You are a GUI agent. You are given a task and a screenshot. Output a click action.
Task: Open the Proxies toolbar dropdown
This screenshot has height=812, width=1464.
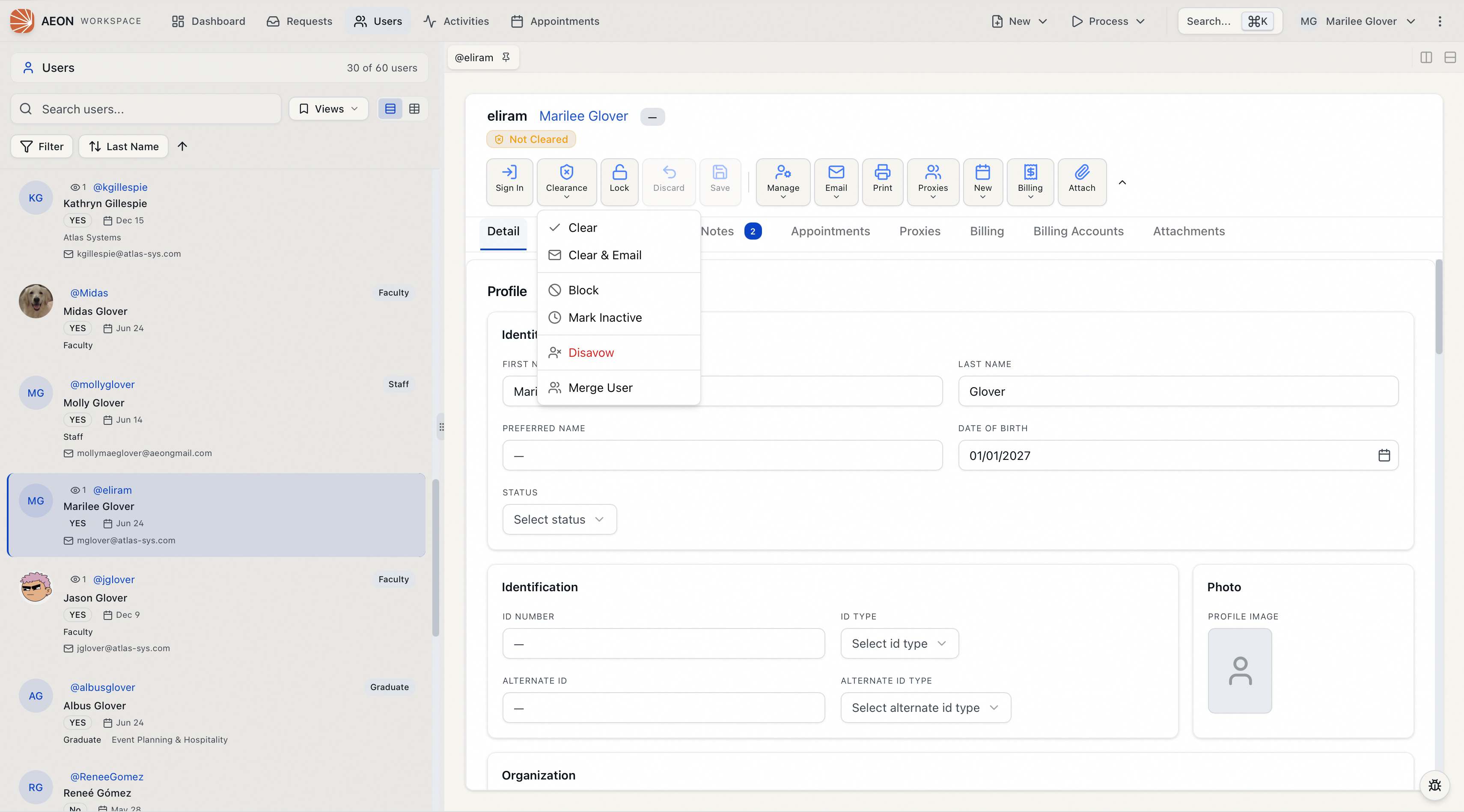click(x=933, y=182)
